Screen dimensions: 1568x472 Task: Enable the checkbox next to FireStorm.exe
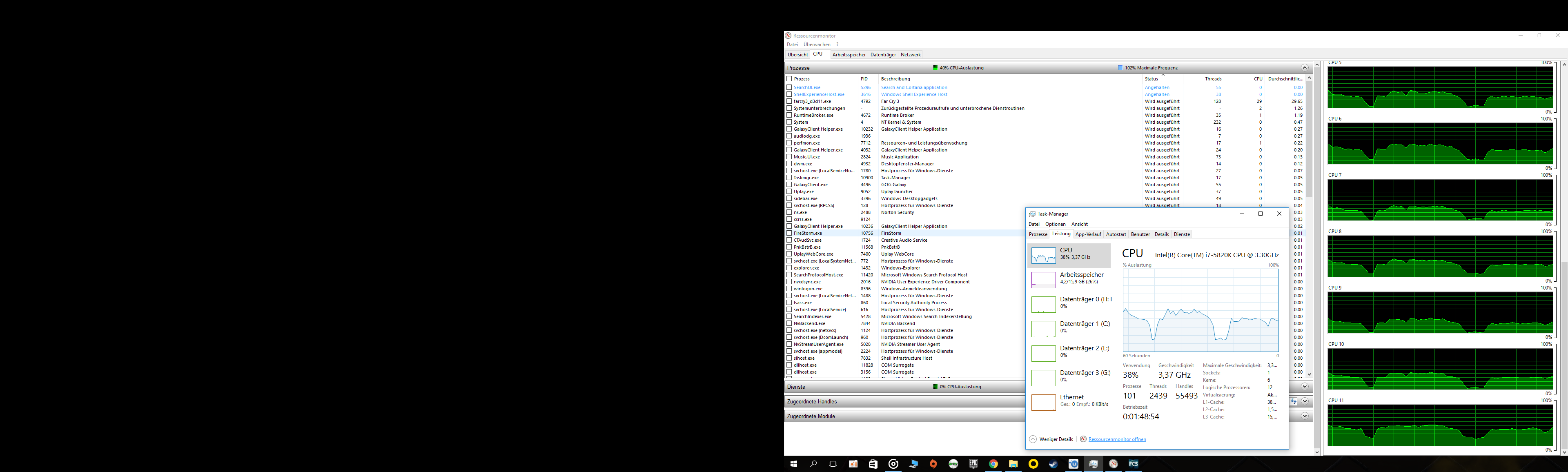[x=789, y=233]
